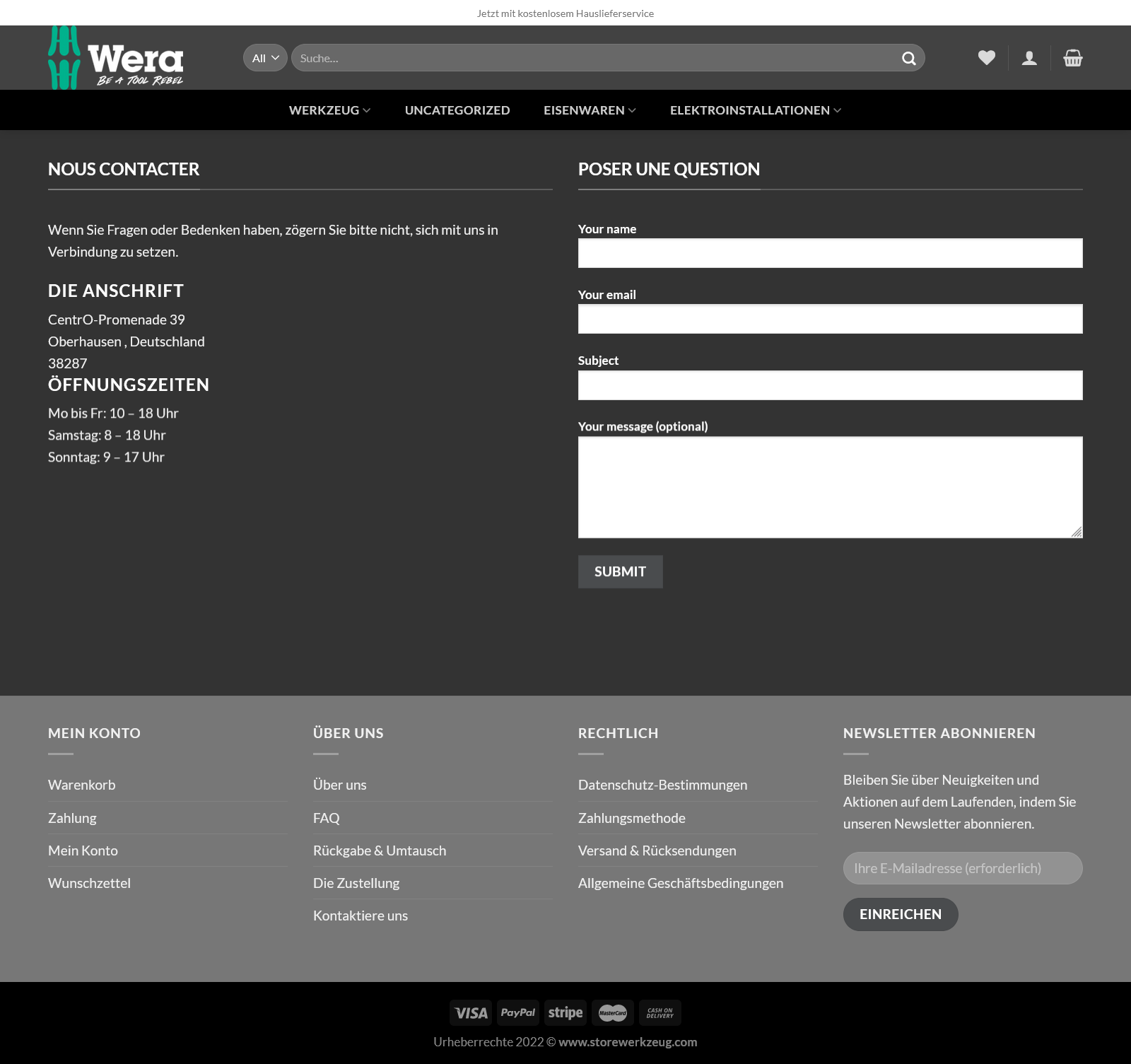Image resolution: width=1131 pixels, height=1064 pixels.
Task: Click the PayPal payment icon
Action: click(x=518, y=1012)
